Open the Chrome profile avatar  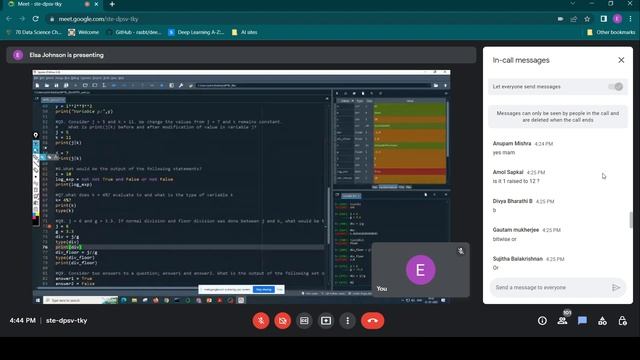[x=617, y=19]
